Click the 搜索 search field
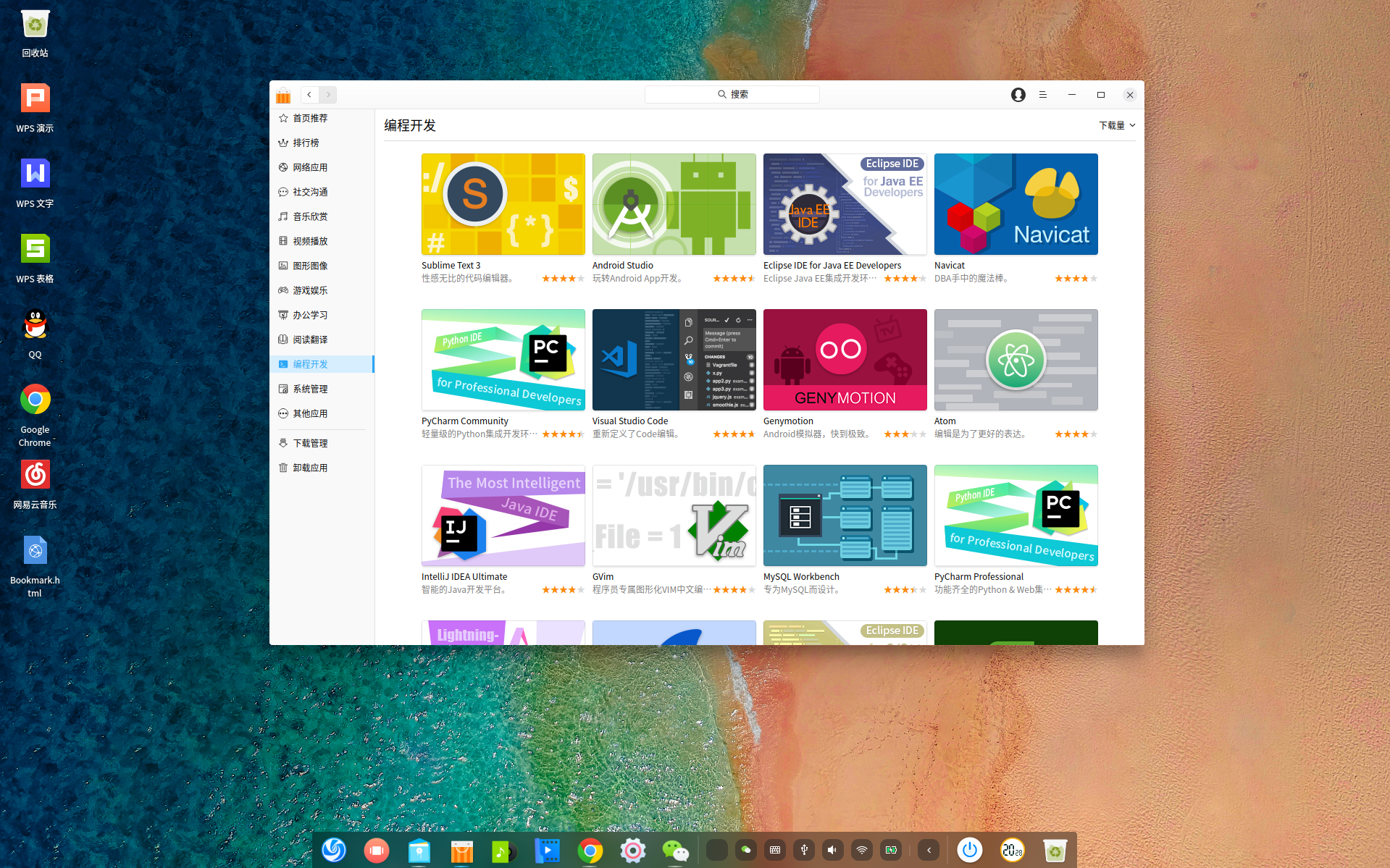Viewport: 1390px width, 868px height. point(732,95)
